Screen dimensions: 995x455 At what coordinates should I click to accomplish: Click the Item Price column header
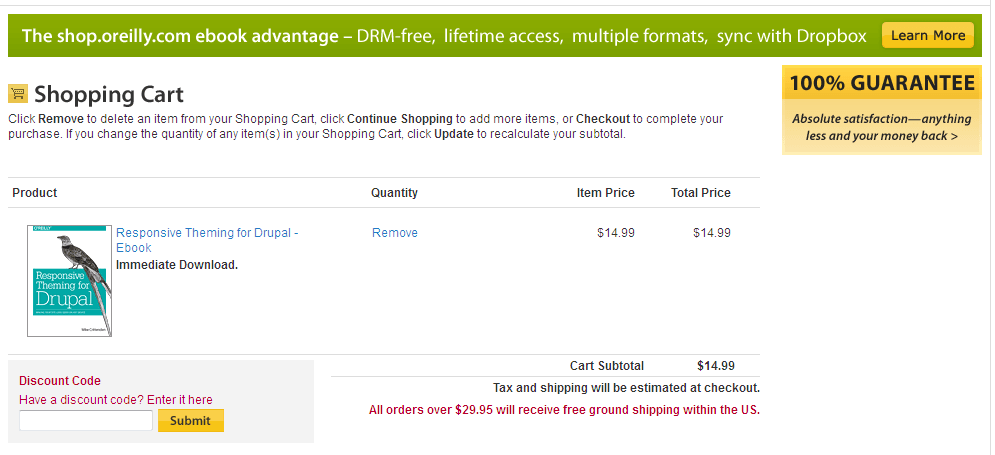(x=605, y=193)
